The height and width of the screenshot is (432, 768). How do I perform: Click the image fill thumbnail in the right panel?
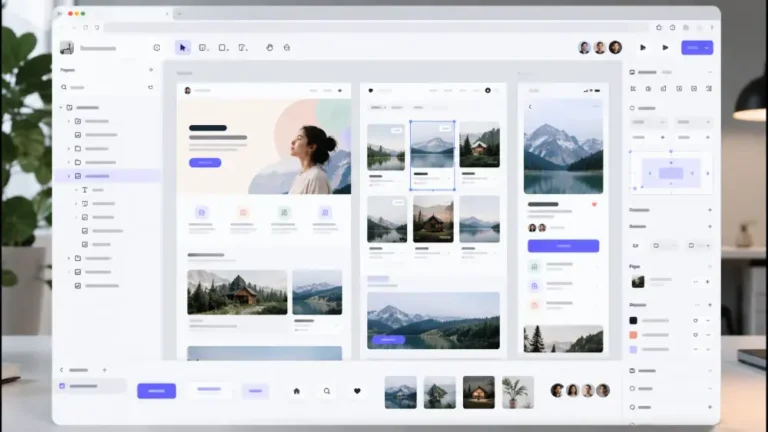coord(638,282)
